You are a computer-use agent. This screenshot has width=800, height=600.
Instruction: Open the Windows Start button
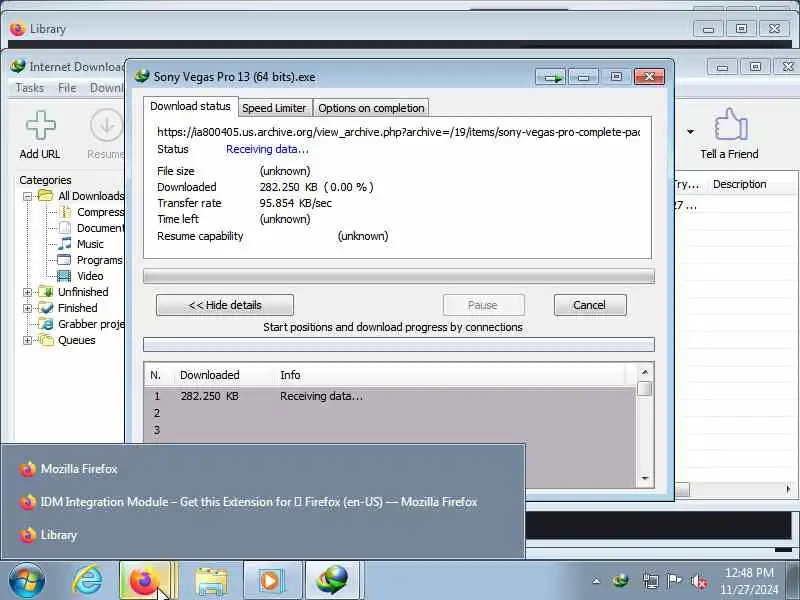pyautogui.click(x=27, y=581)
